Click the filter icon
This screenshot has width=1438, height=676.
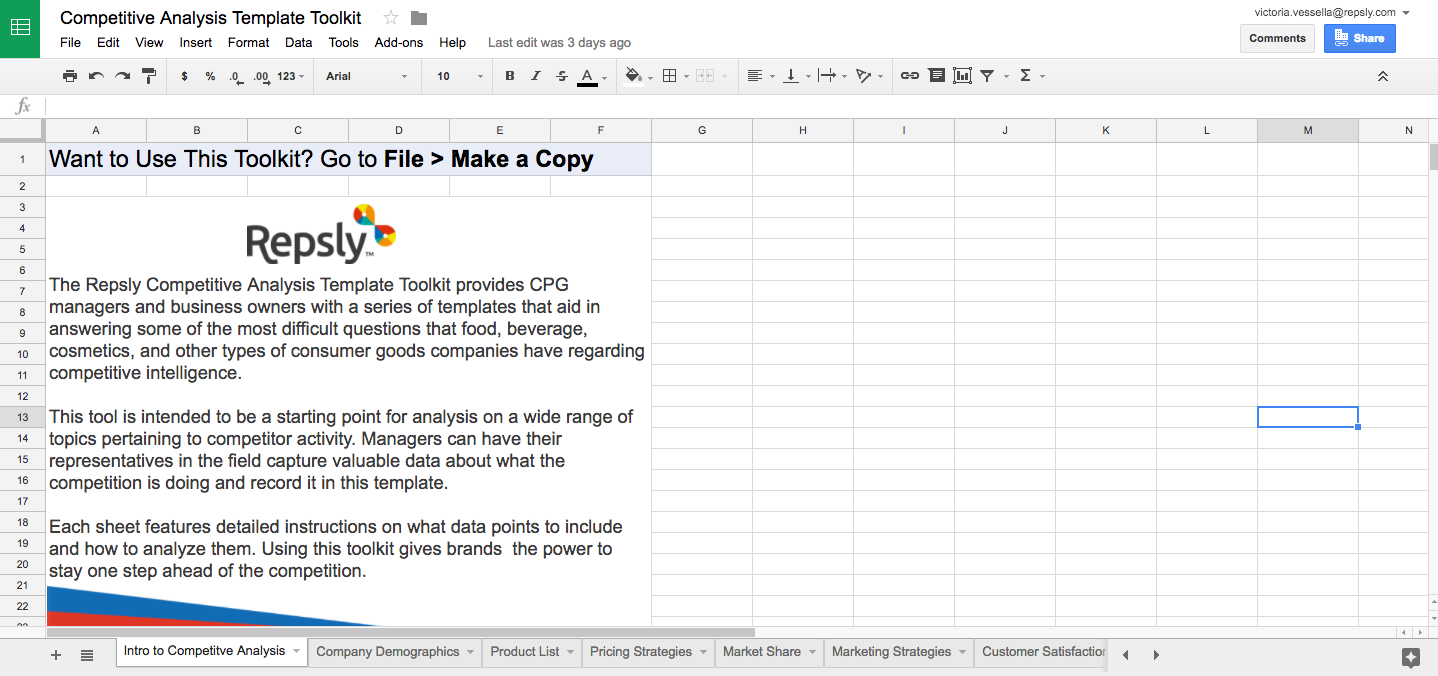click(987, 76)
